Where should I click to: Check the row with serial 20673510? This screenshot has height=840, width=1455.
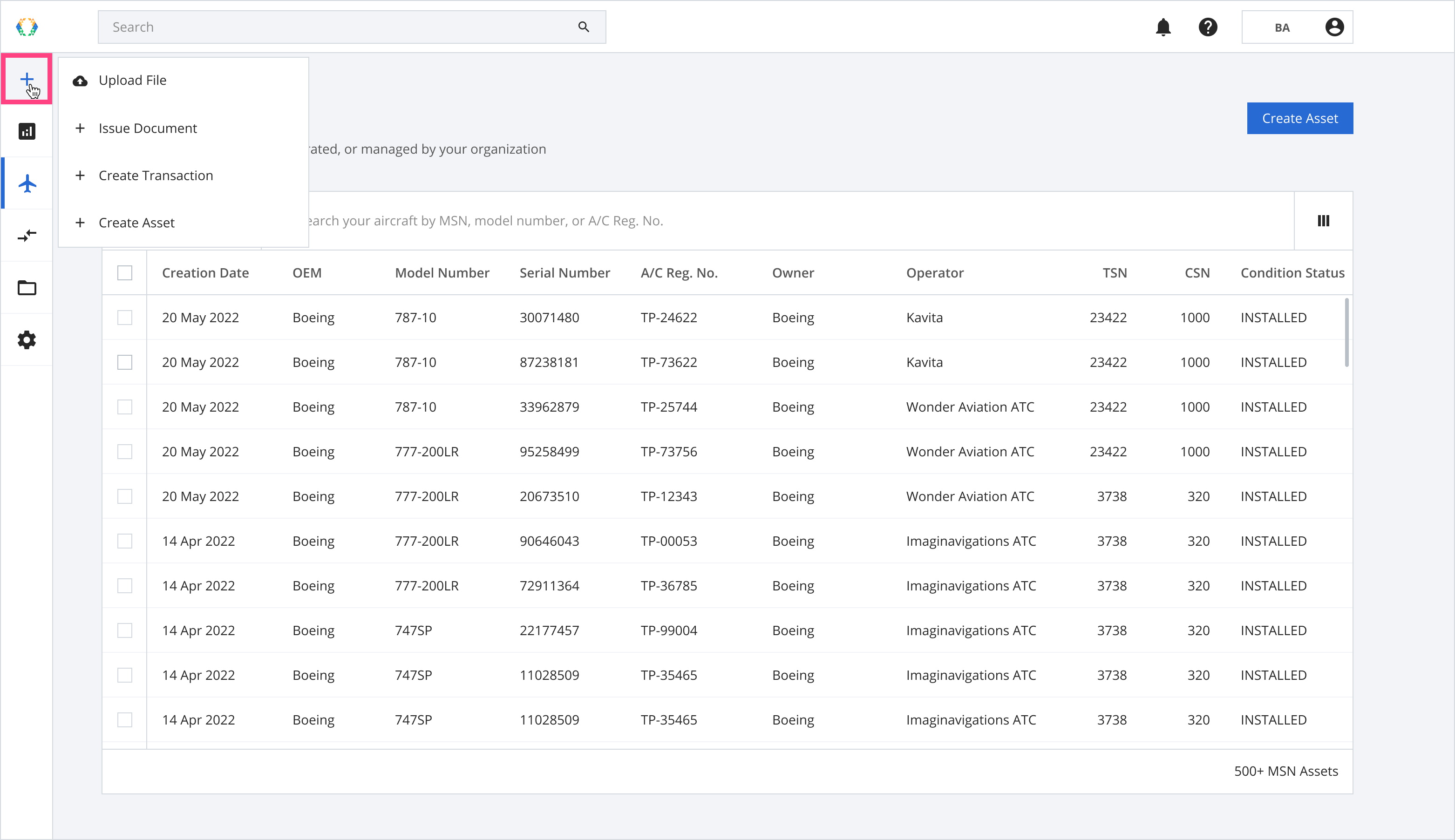click(x=125, y=496)
